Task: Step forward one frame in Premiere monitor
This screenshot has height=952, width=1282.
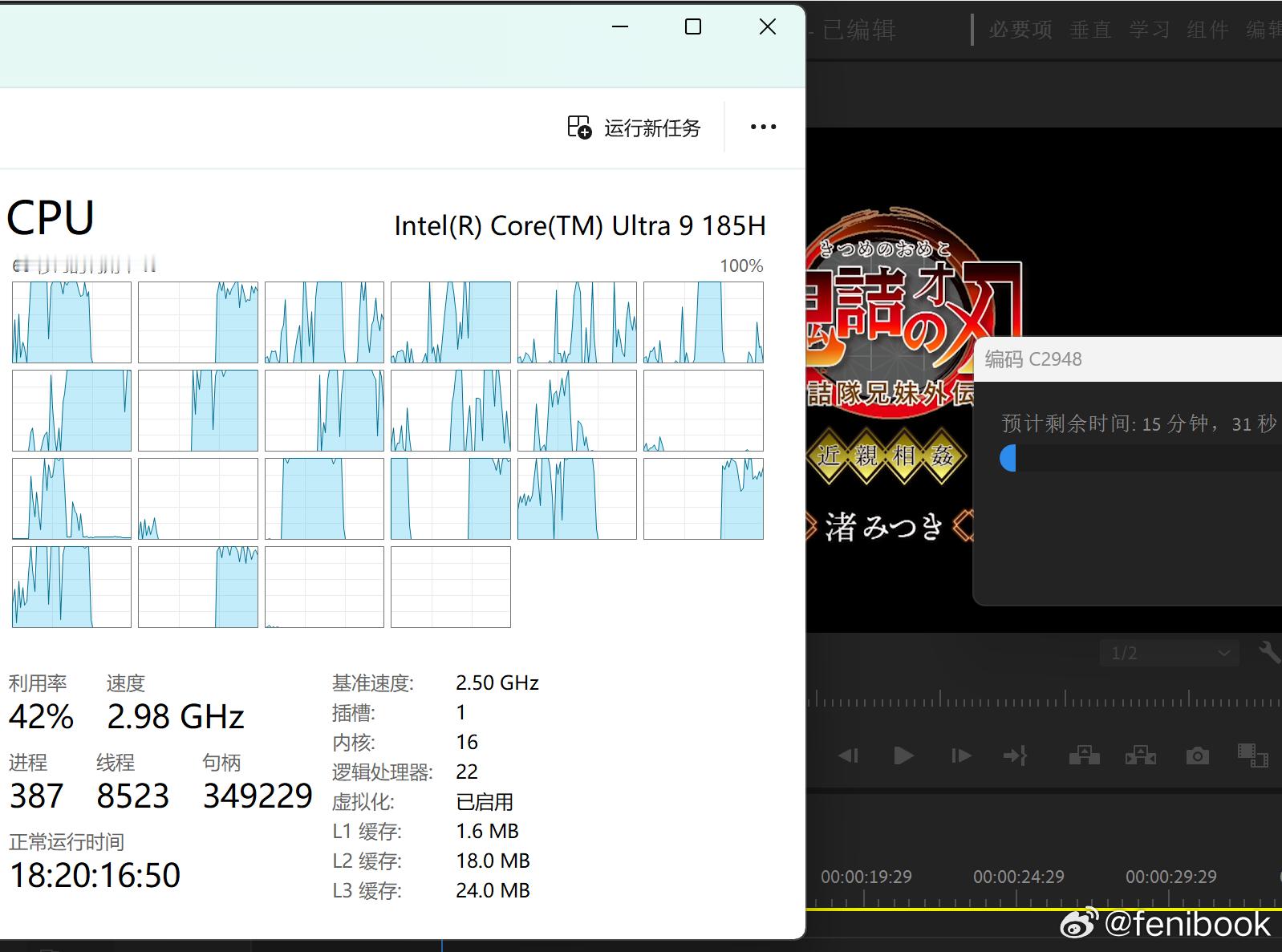Action: [x=960, y=756]
